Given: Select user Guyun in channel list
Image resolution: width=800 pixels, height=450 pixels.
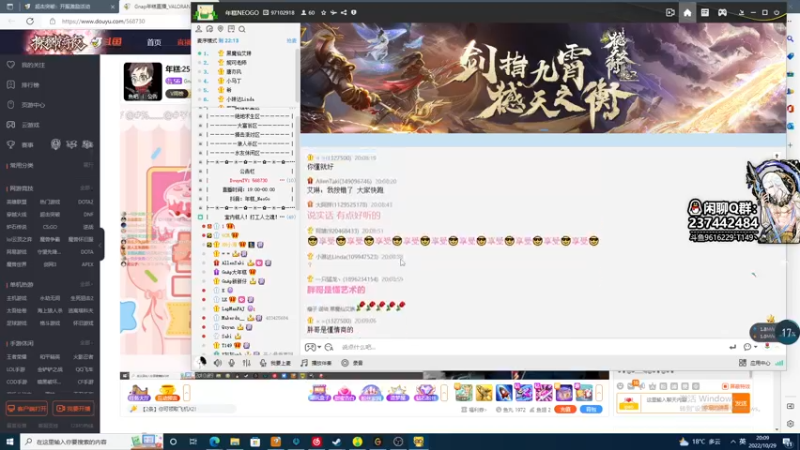Looking at the screenshot, I should pos(228,327).
